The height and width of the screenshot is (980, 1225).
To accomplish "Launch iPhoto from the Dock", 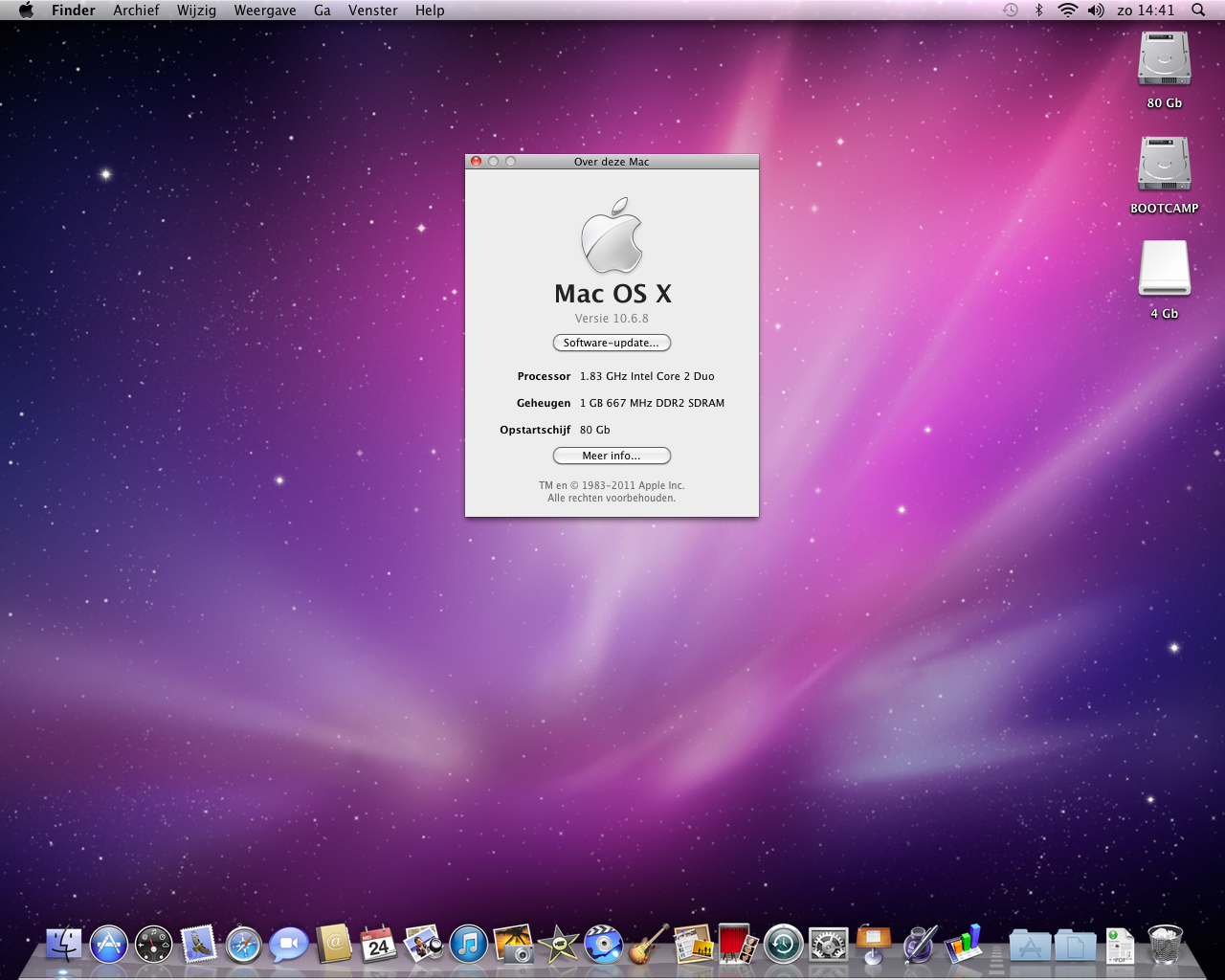I will (513, 945).
